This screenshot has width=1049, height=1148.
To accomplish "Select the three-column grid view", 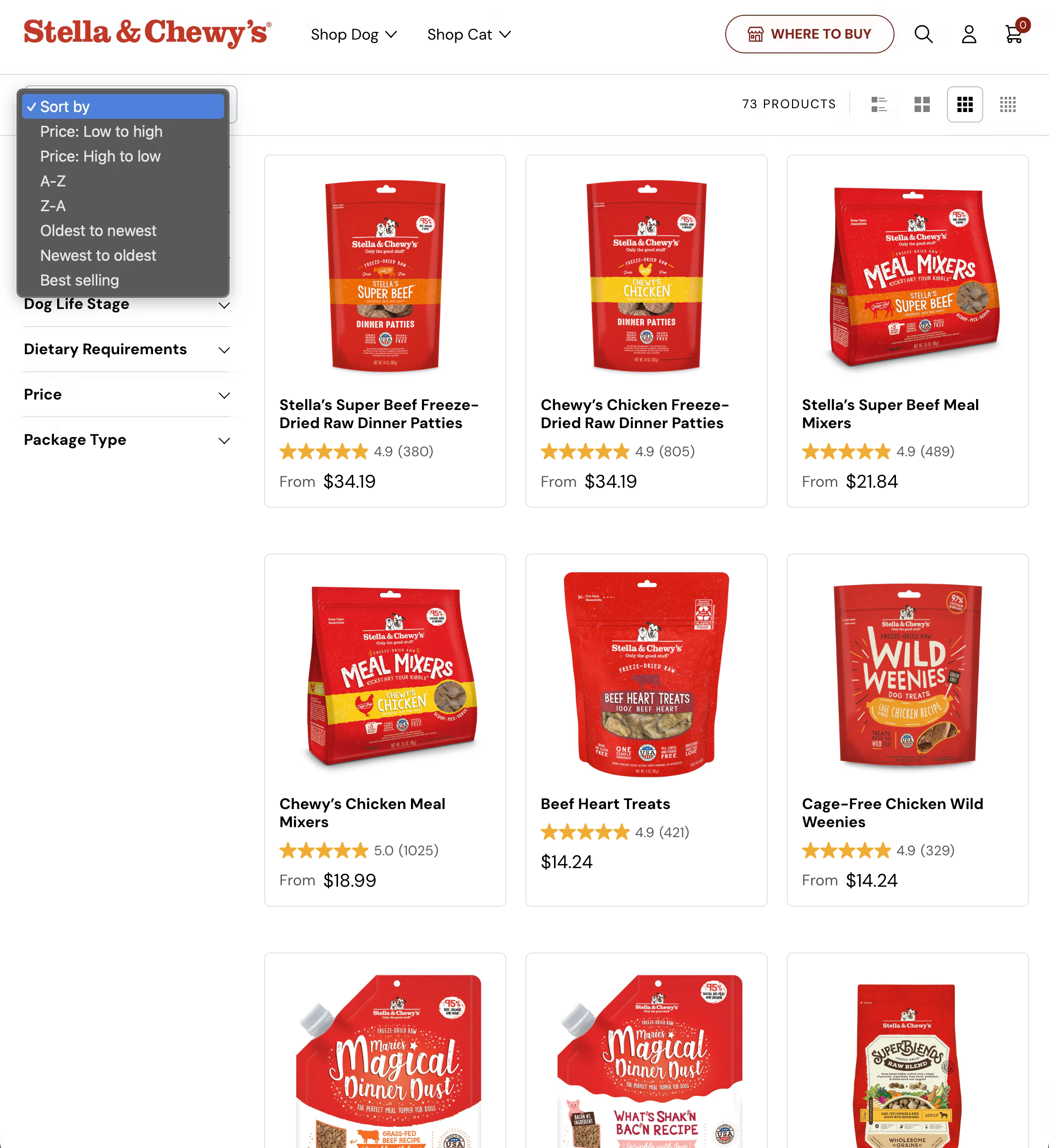I will pos(965,104).
